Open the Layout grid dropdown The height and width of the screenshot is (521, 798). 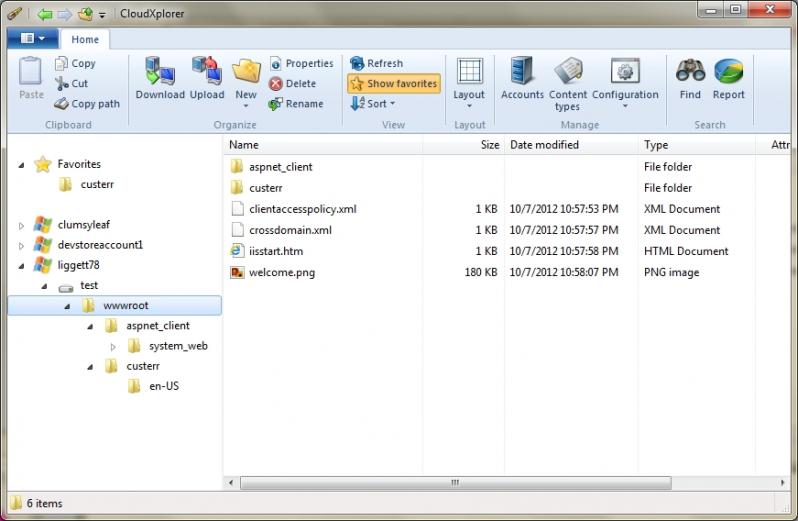[x=469, y=82]
